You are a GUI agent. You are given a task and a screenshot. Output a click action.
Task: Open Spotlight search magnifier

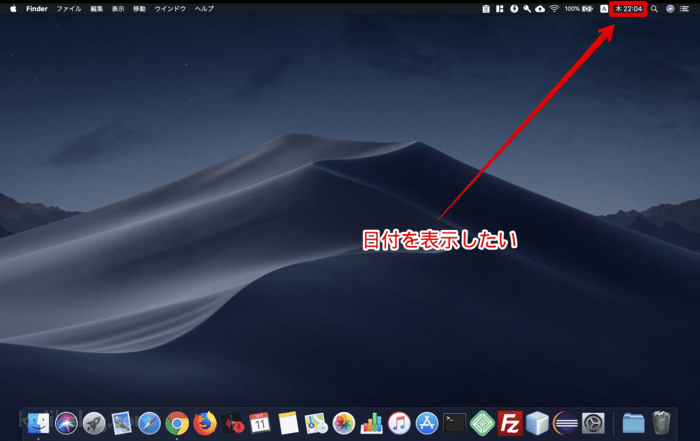pyautogui.click(x=654, y=8)
